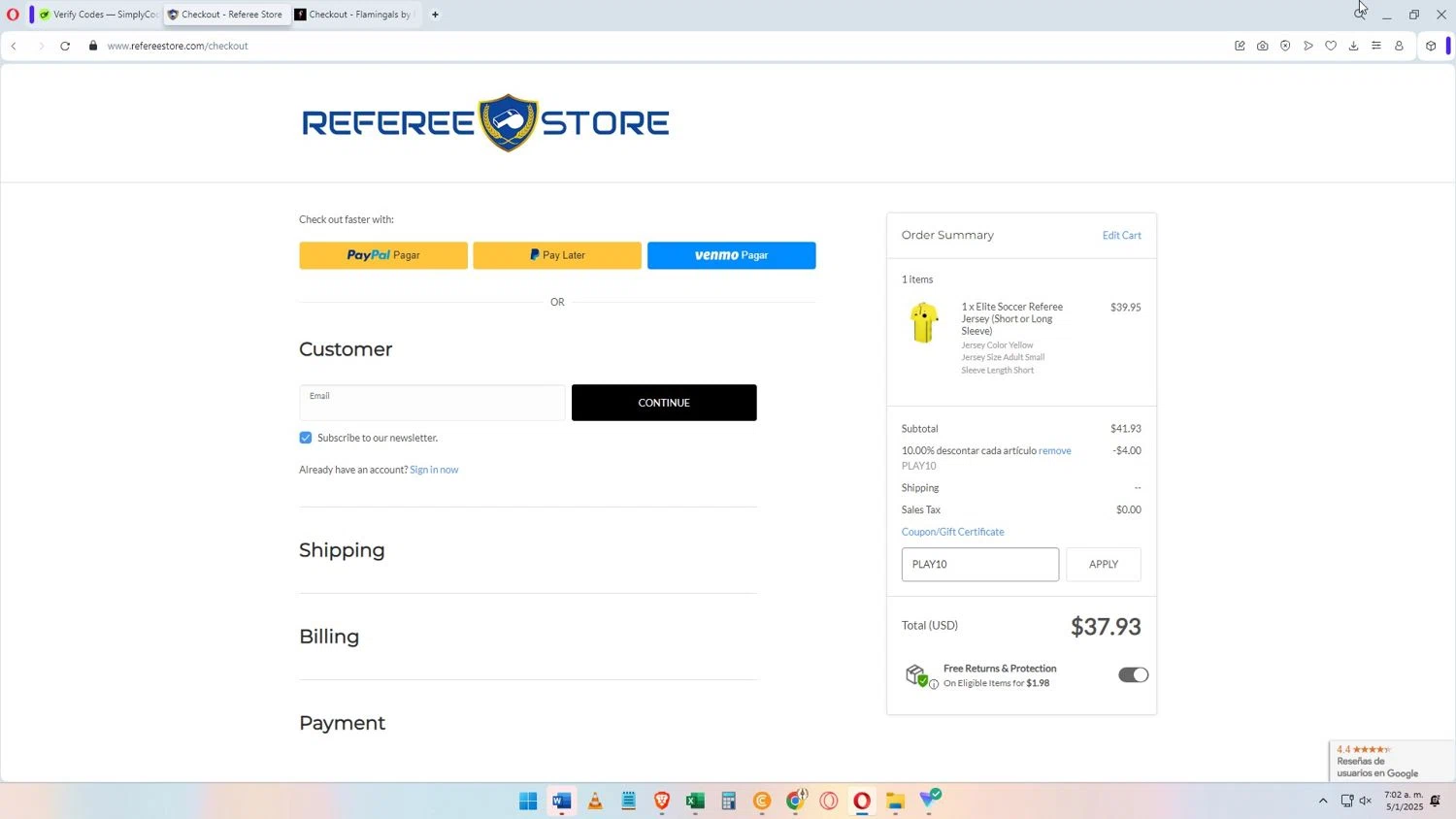Click the Referee Store logo
This screenshot has height=819, width=1456.
click(485, 122)
